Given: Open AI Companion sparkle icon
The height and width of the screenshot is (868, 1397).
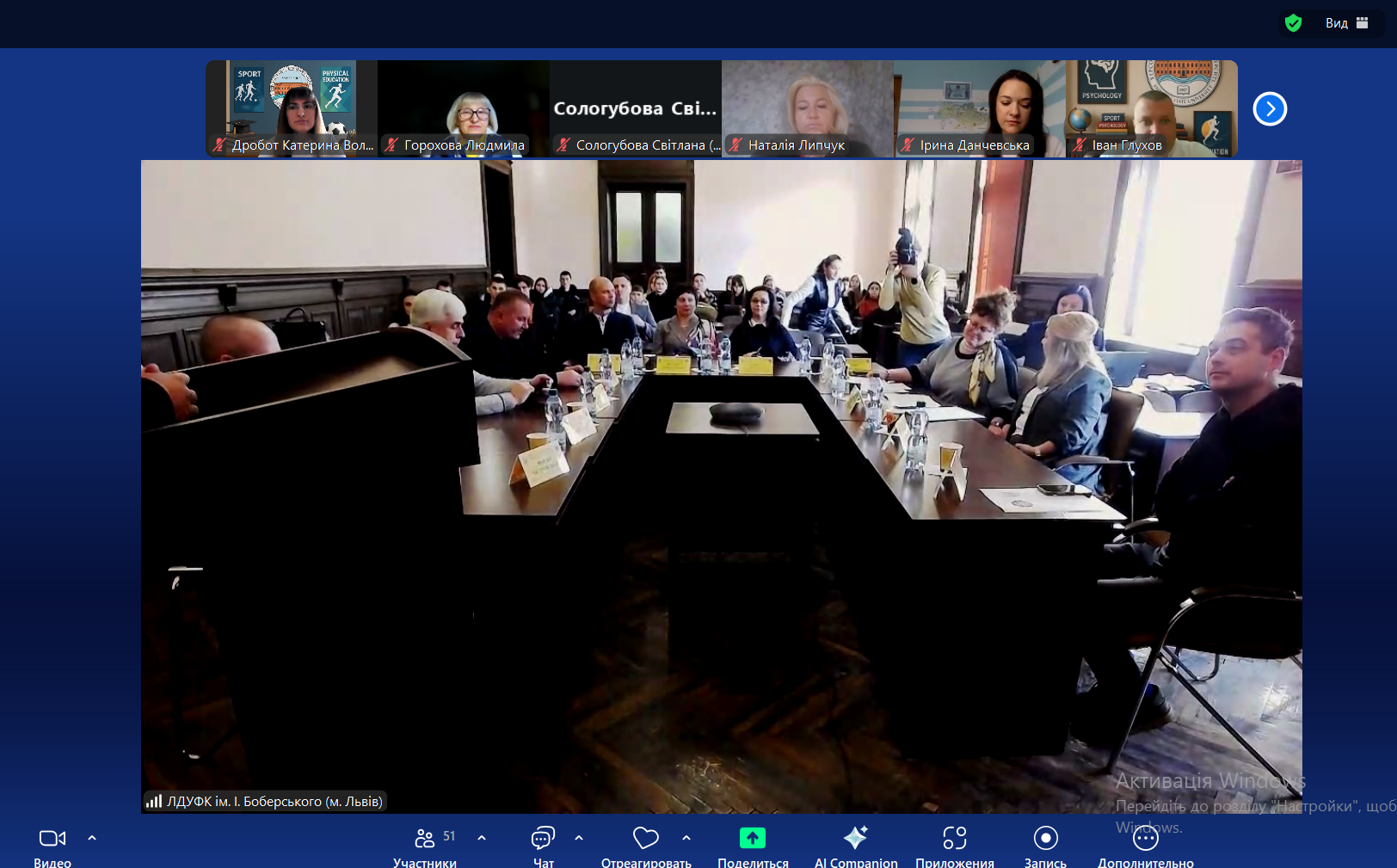Looking at the screenshot, I should tap(856, 838).
